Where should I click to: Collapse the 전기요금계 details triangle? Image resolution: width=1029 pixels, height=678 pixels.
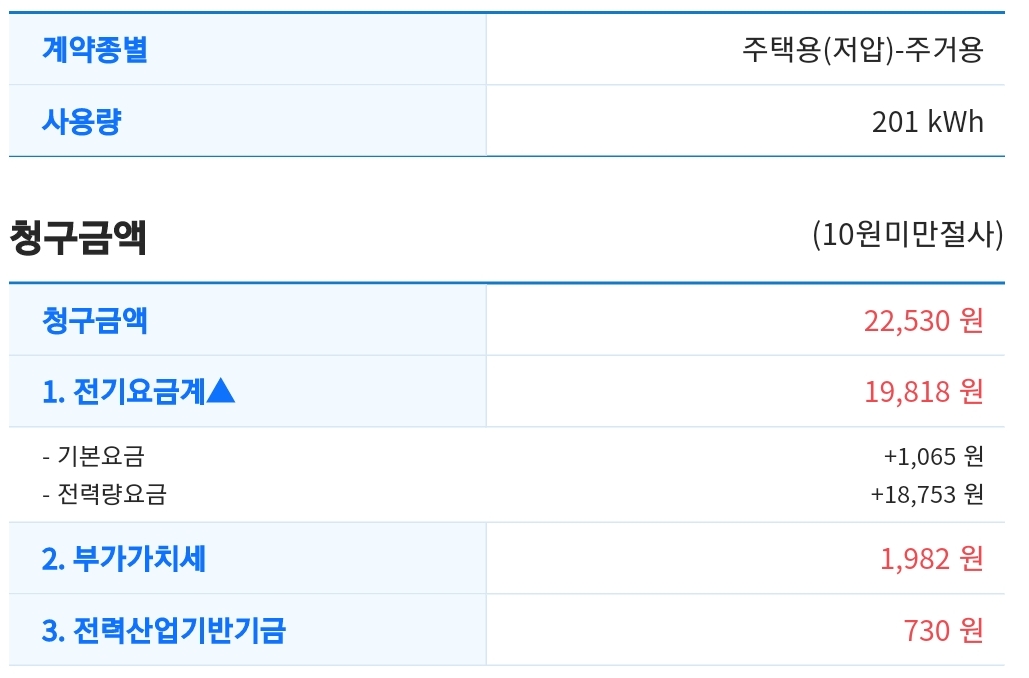pos(222,391)
